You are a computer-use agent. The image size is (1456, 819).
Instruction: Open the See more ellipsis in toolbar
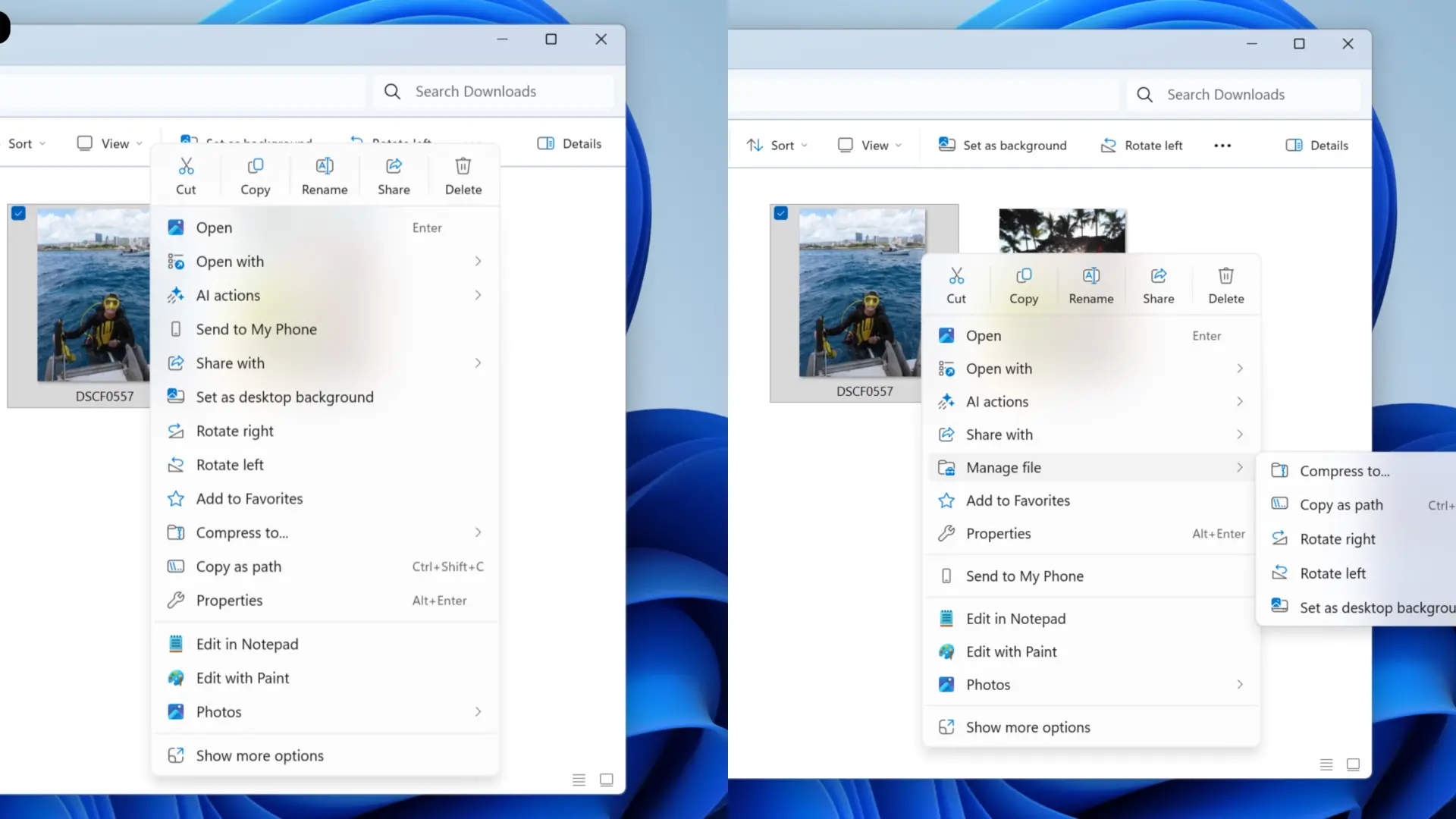[1222, 145]
